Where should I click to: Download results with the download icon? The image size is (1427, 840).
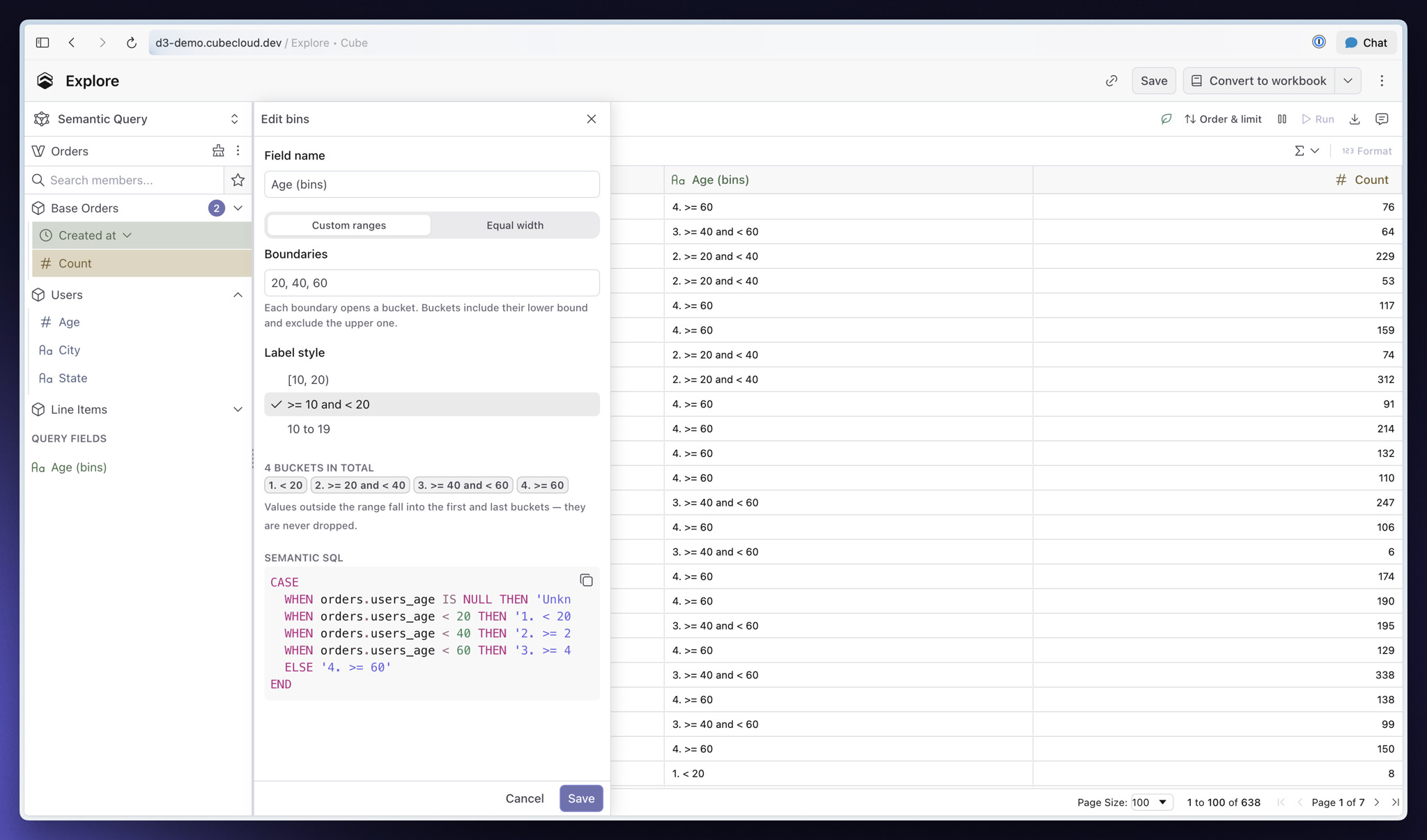pyautogui.click(x=1355, y=119)
